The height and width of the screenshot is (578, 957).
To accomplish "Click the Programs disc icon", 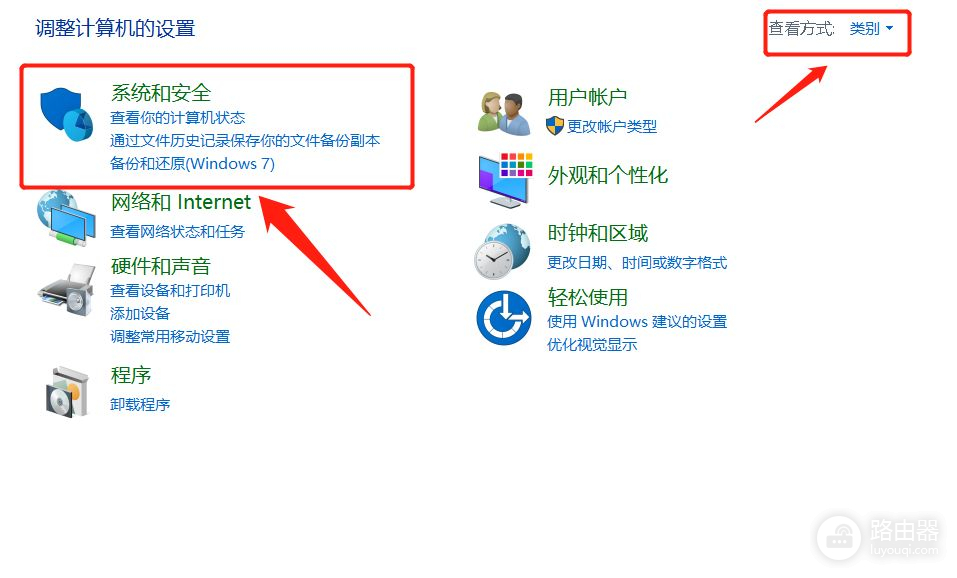I will [x=67, y=392].
